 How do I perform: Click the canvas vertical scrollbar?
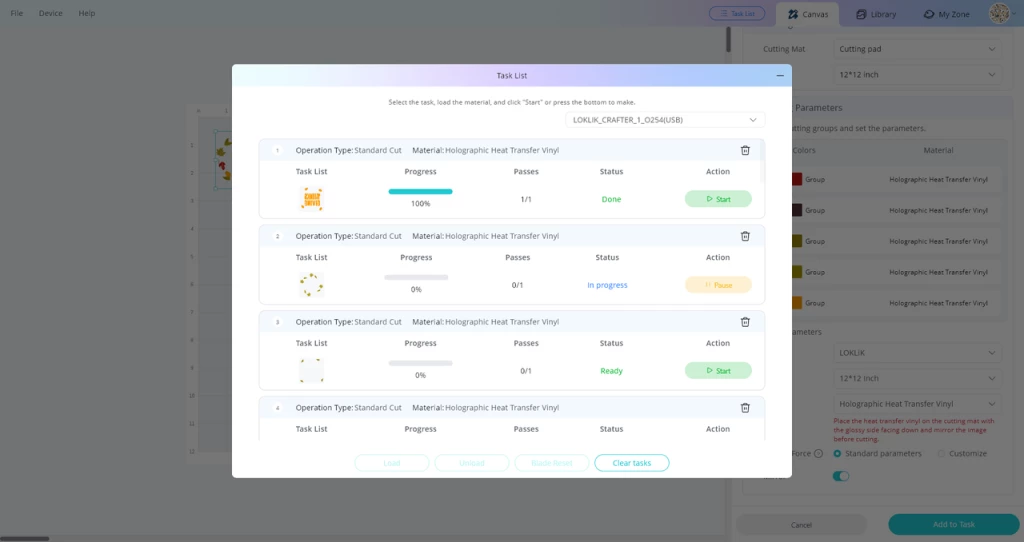728,40
